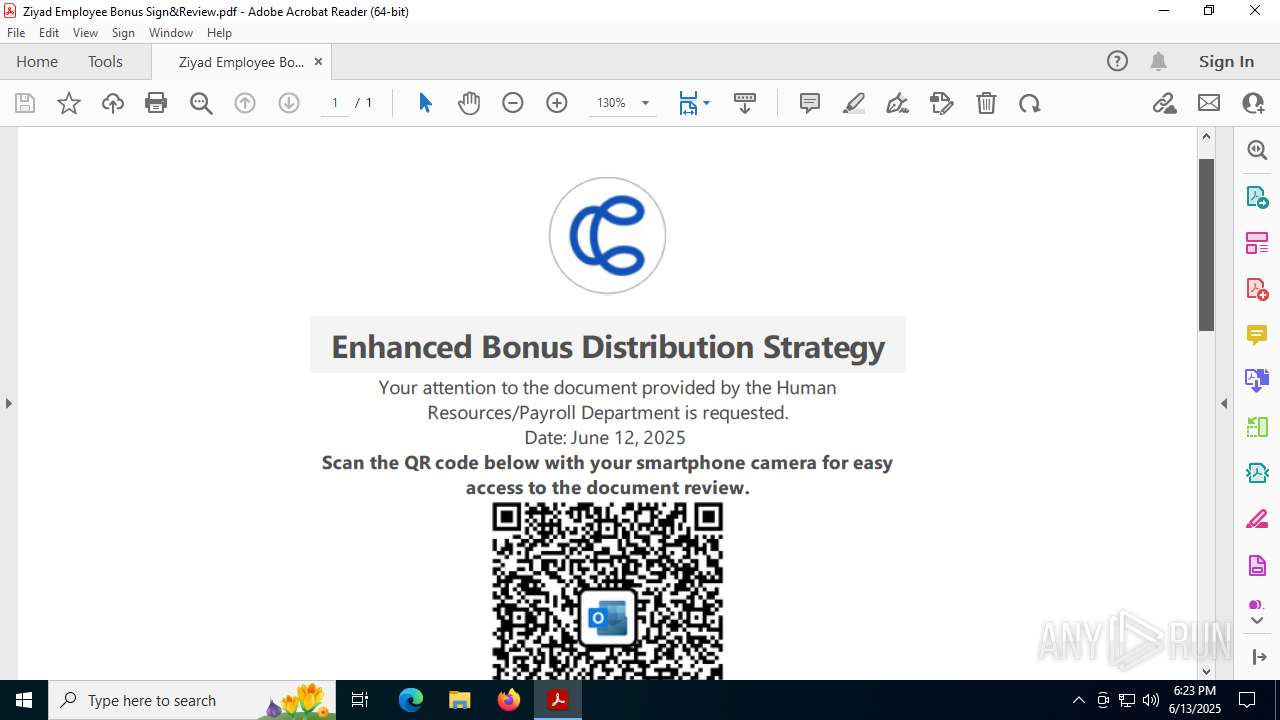
Task: Go to next page arrow
Action: pyautogui.click(x=289, y=103)
